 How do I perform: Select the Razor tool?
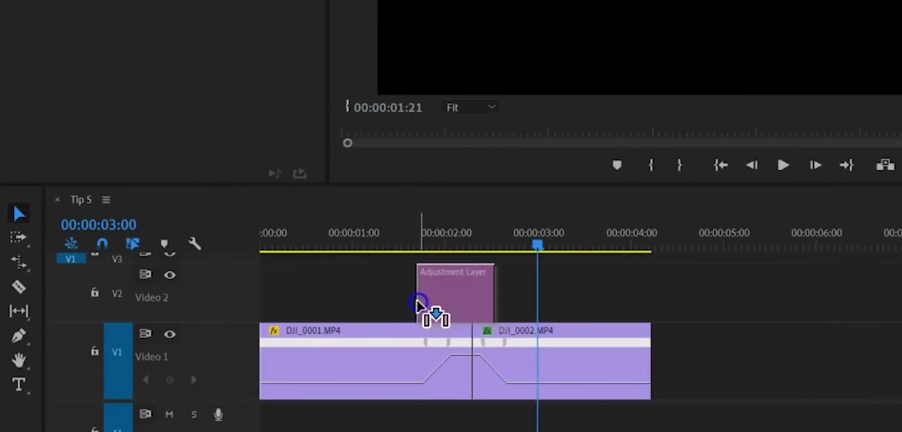tap(18, 286)
